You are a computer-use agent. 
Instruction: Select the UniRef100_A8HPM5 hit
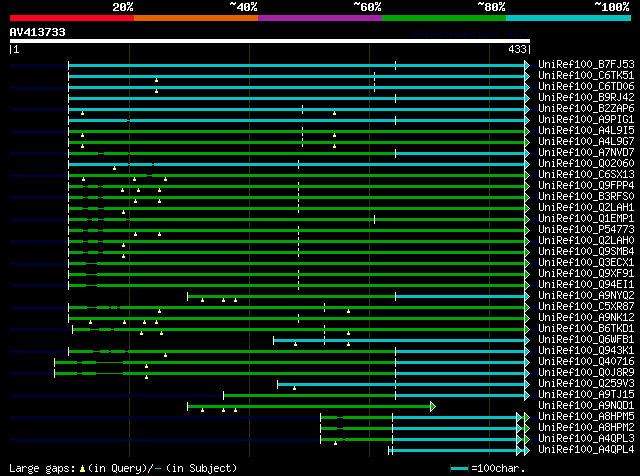point(586,417)
